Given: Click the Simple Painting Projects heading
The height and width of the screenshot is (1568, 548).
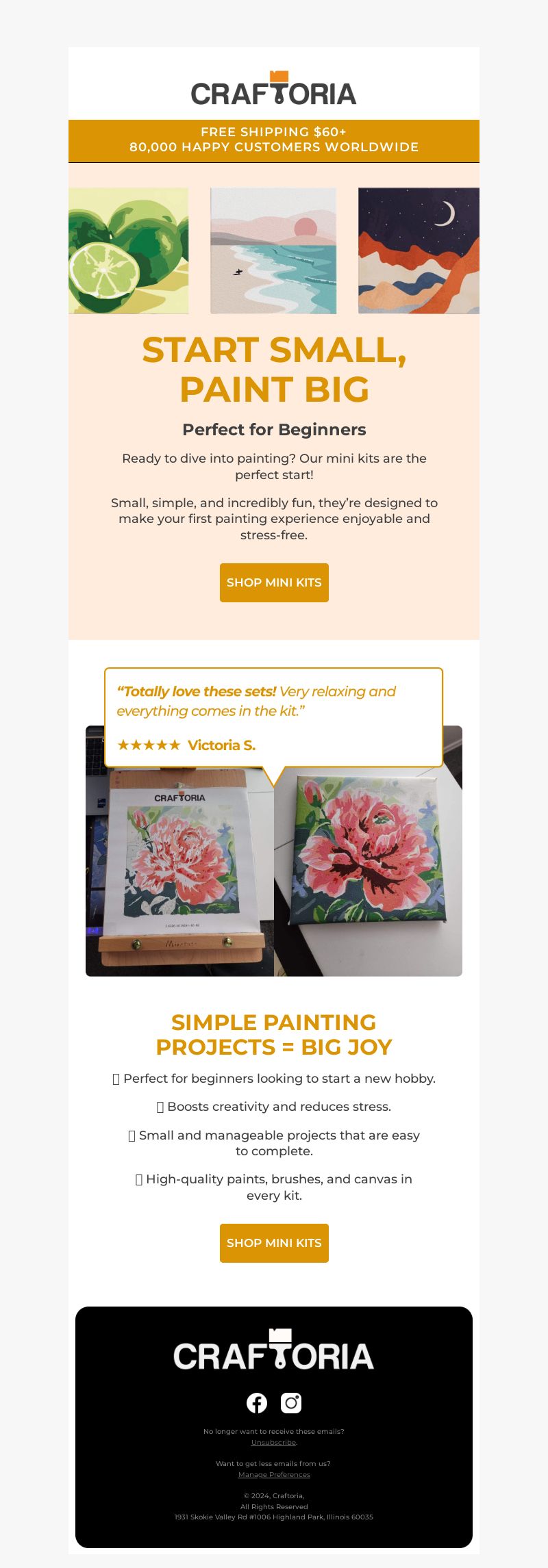Looking at the screenshot, I should pyautogui.click(x=274, y=1035).
